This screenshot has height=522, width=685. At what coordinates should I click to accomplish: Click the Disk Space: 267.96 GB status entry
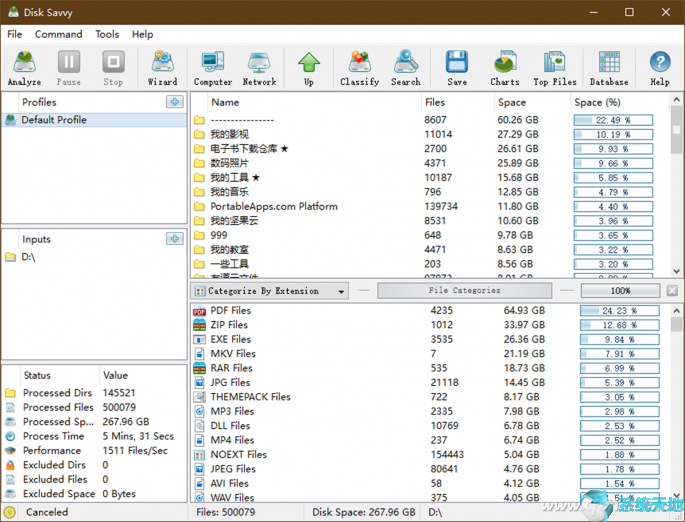(x=363, y=512)
